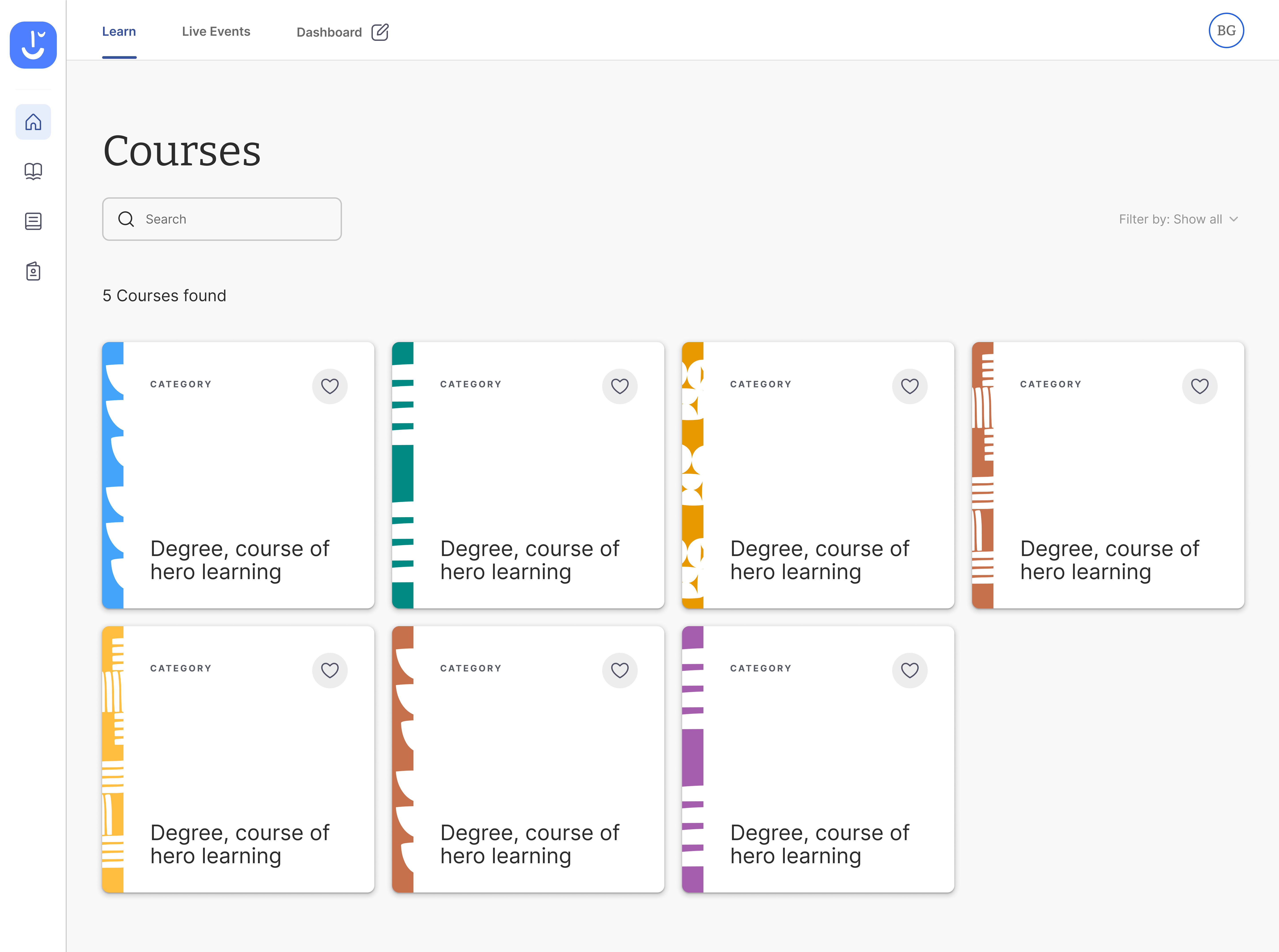Open the orange circle-pattern course card title
Image resolution: width=1279 pixels, height=952 pixels.
pyautogui.click(x=819, y=560)
